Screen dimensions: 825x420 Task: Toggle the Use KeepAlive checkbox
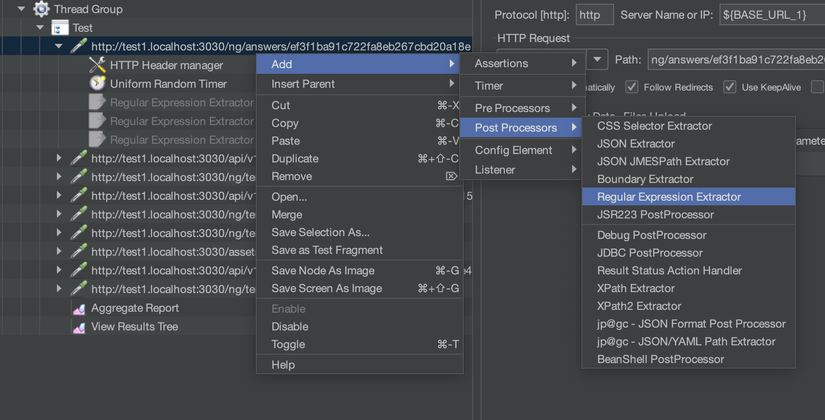[729, 88]
